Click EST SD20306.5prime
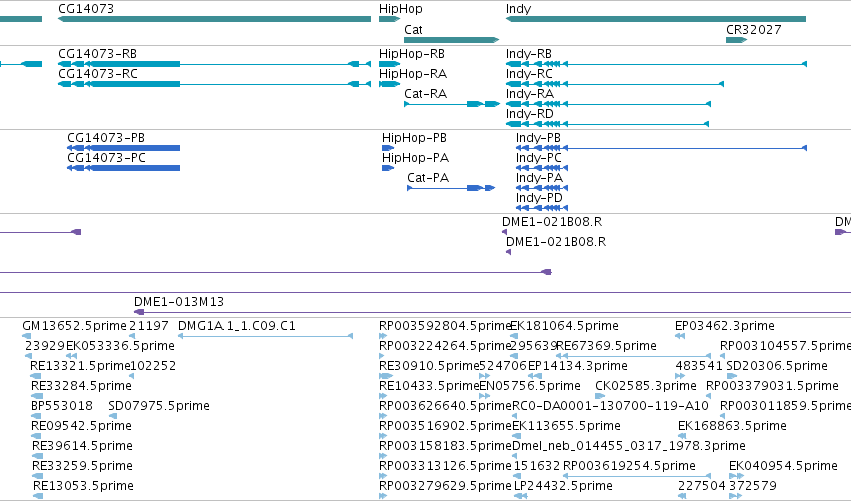This screenshot has height=501, width=851. (x=777, y=366)
